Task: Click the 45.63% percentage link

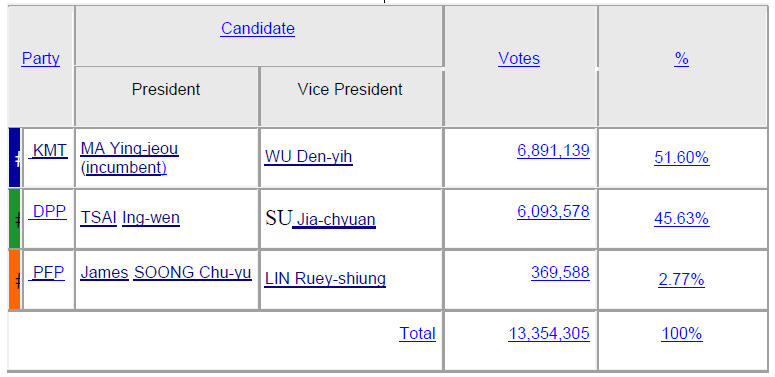Action: coord(682,218)
